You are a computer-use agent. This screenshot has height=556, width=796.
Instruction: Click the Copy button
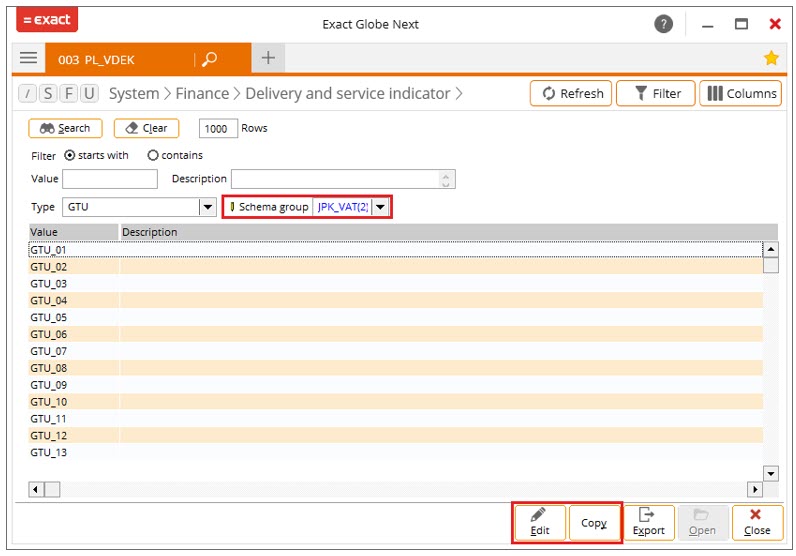point(594,523)
